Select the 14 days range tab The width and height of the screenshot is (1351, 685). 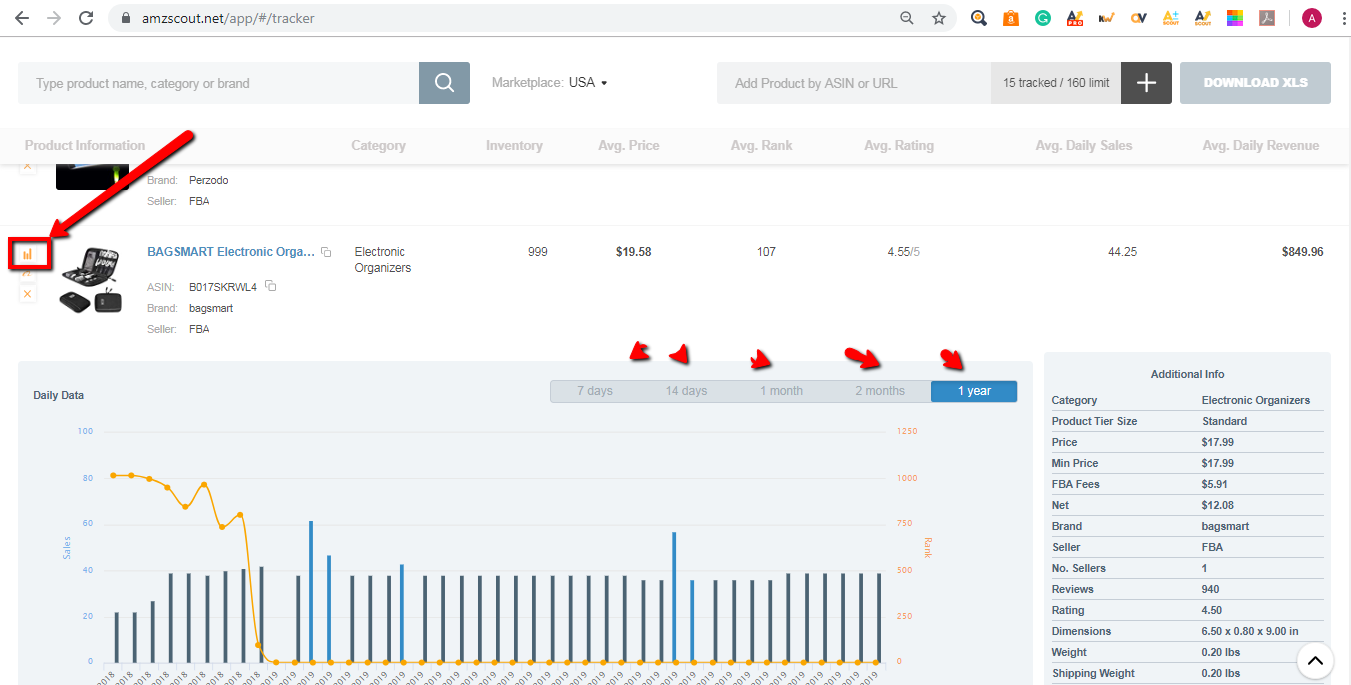[x=687, y=391]
